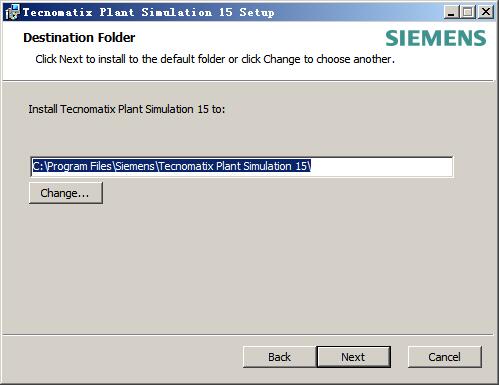This screenshot has width=499, height=385.
Task: Click the Next button
Action: point(353,357)
